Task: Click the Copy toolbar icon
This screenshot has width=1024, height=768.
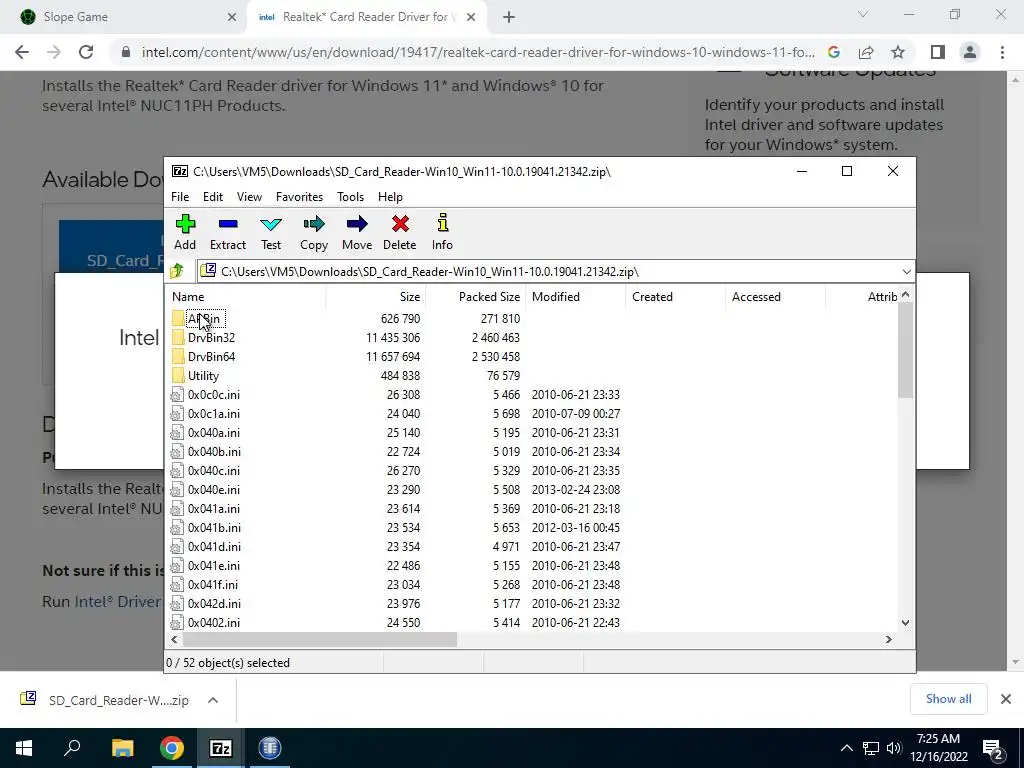Action: pyautogui.click(x=313, y=232)
